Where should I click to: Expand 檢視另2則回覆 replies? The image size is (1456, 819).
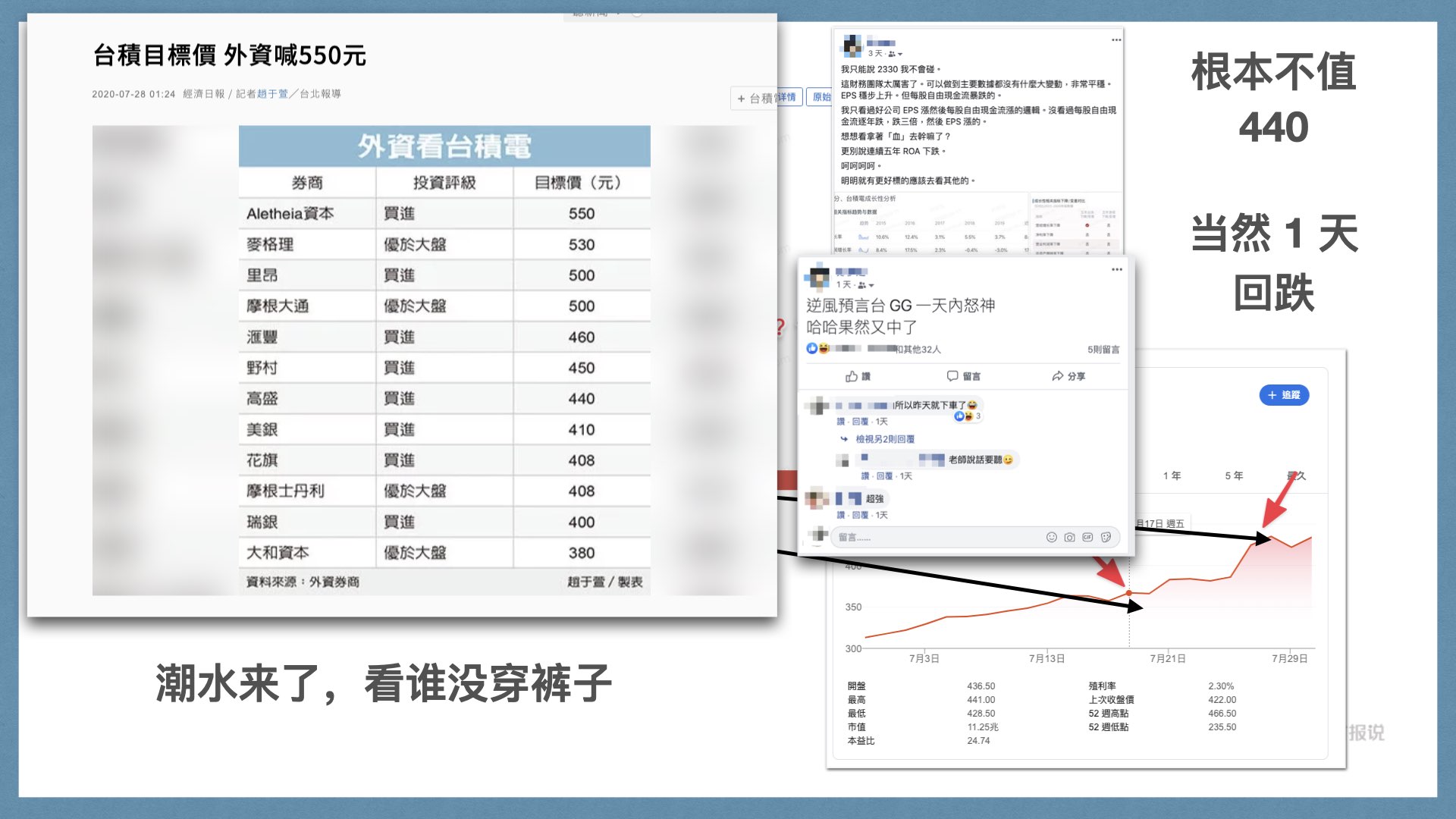pos(884,439)
